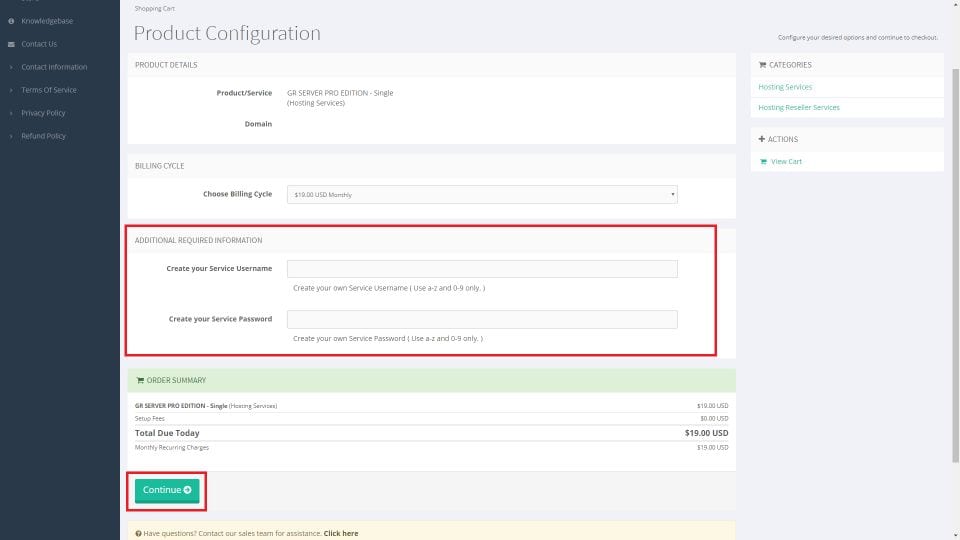Open the Choose Billing Cycle dropdown
Screen dimensions: 960x540
pos(482,194)
